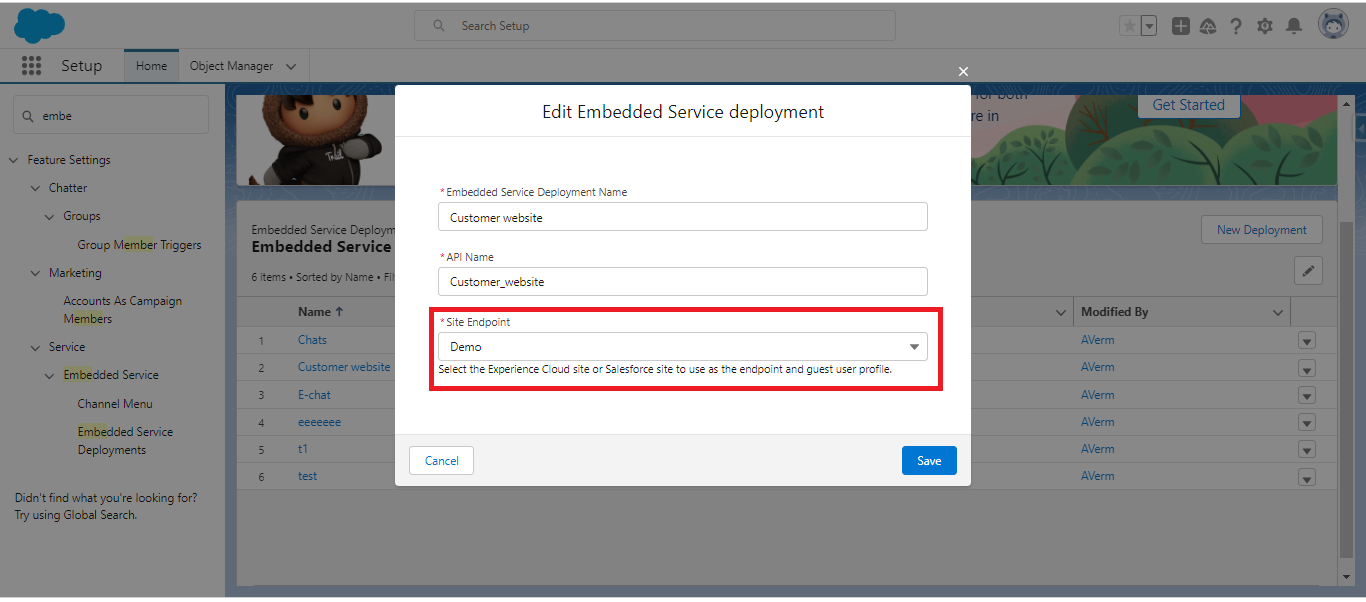Click the Save button
Screen dimensions: 1366x602
929,461
